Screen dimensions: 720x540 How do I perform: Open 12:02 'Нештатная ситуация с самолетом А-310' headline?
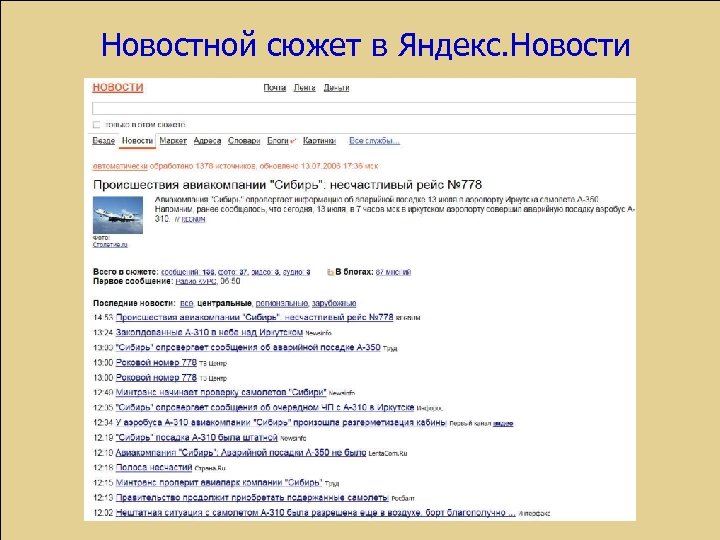coord(316,512)
